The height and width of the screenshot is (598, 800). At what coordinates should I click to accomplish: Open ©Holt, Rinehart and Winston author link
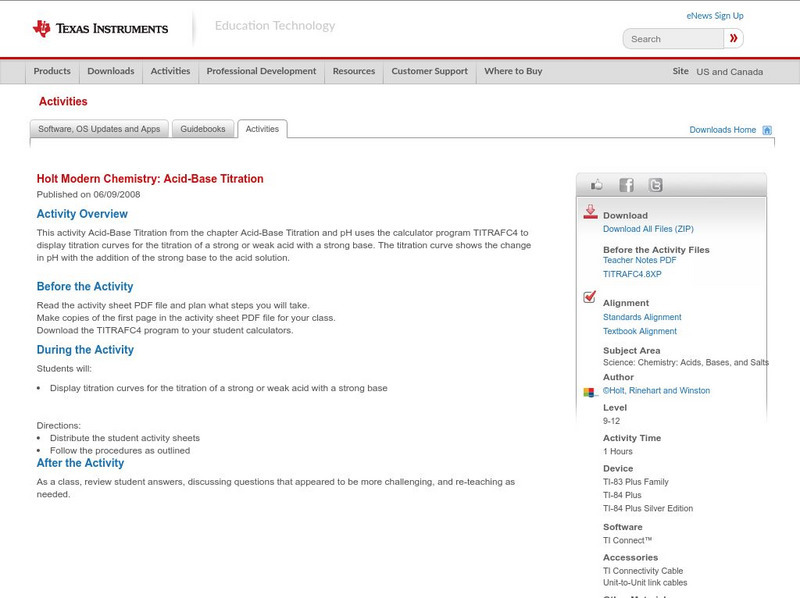656,391
